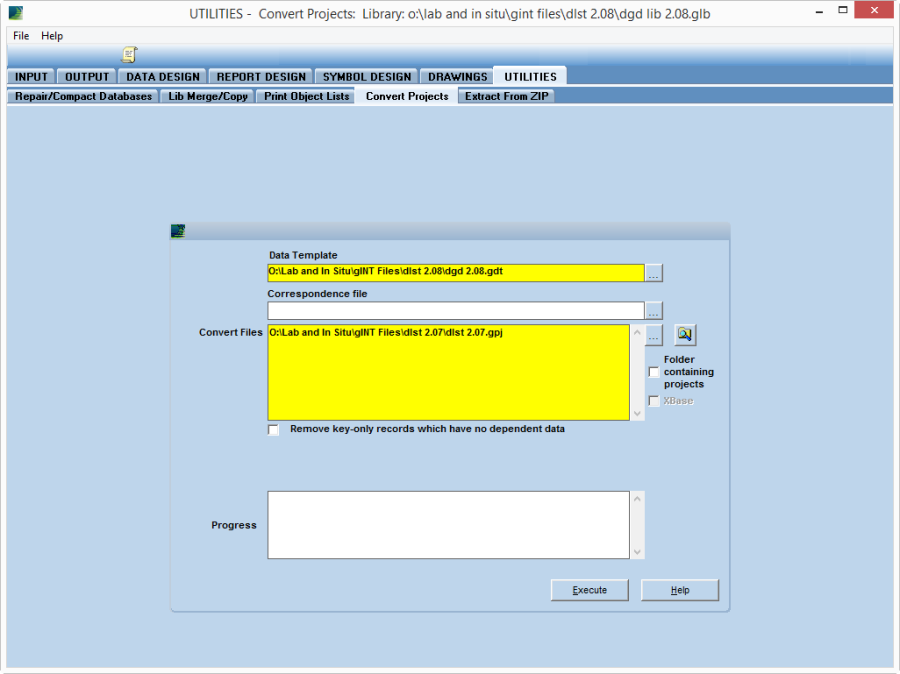Click the Execute button
The height and width of the screenshot is (674, 900).
coord(589,590)
